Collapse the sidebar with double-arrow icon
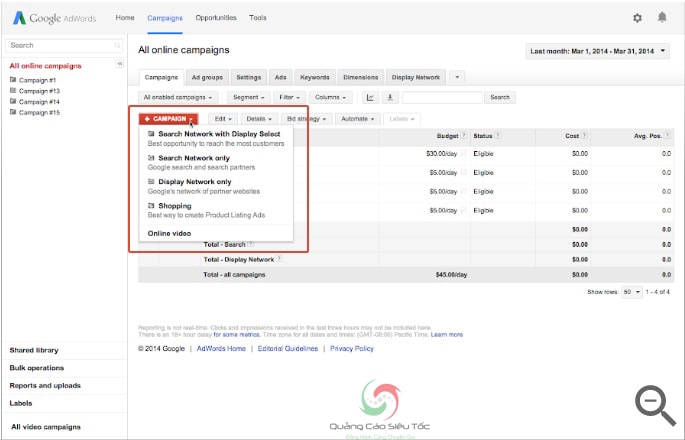Screen dimensions: 685x440 click(120, 64)
